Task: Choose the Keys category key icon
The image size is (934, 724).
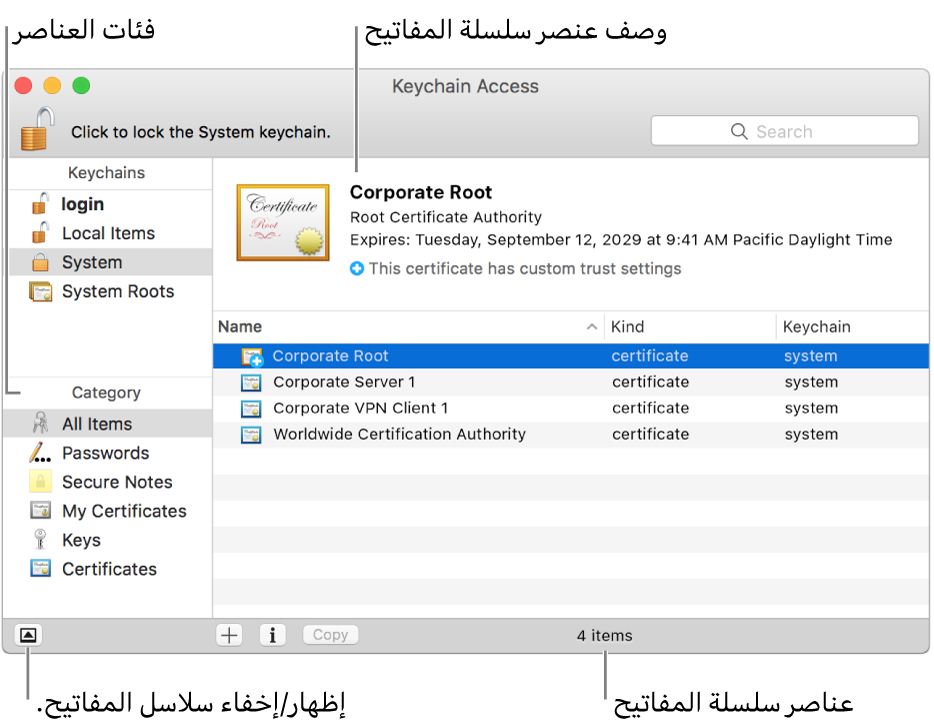Action: click(x=40, y=539)
